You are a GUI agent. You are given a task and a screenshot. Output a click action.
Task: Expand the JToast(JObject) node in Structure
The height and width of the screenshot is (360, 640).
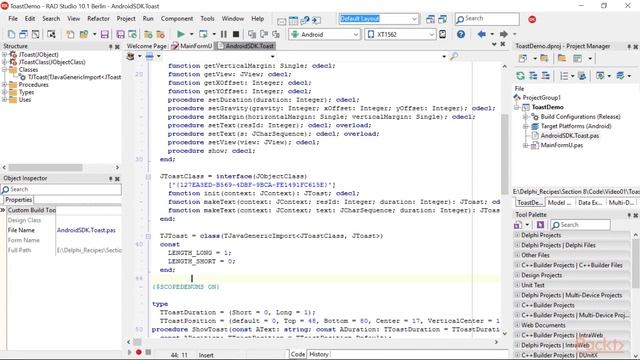4,54
